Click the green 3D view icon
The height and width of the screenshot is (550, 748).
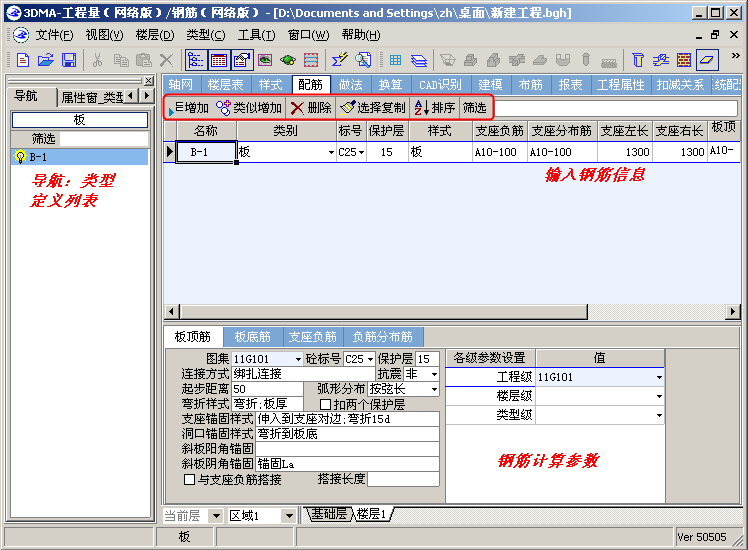(288, 60)
